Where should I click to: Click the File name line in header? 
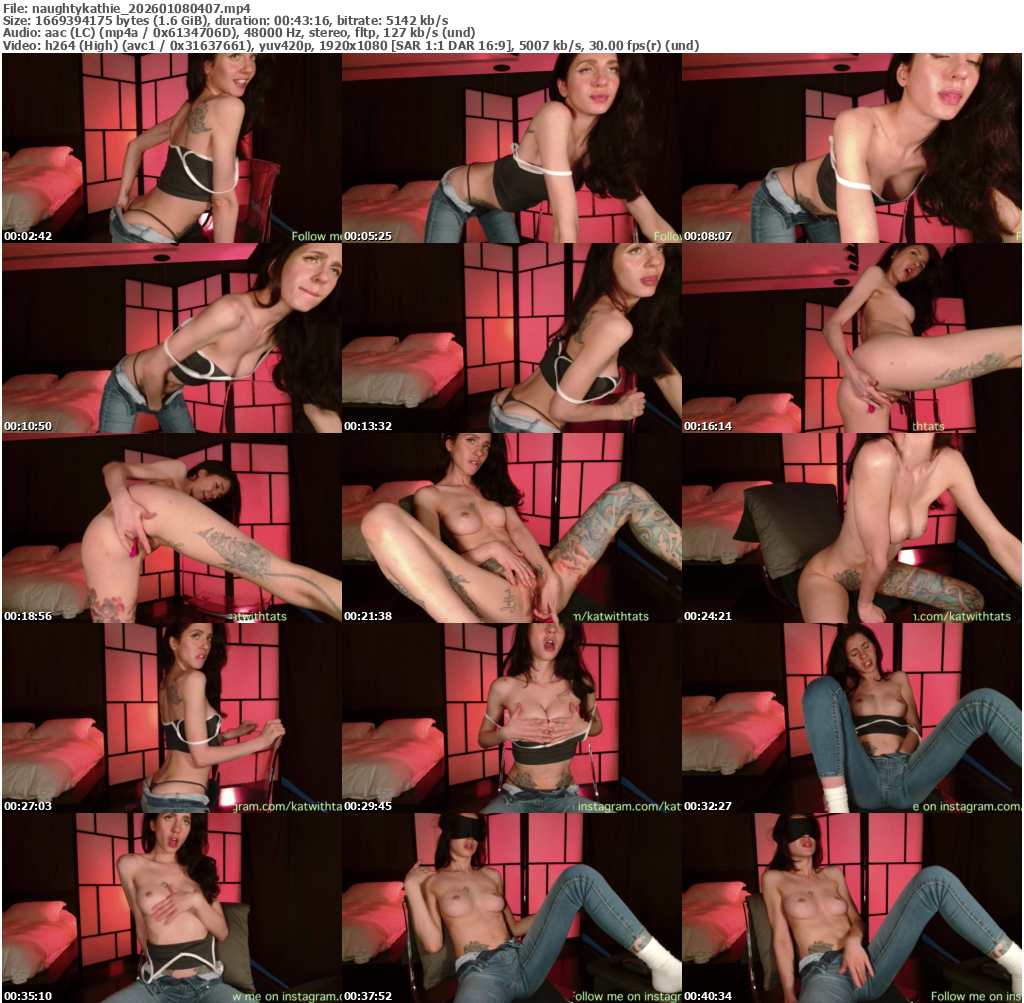tap(126, 7)
